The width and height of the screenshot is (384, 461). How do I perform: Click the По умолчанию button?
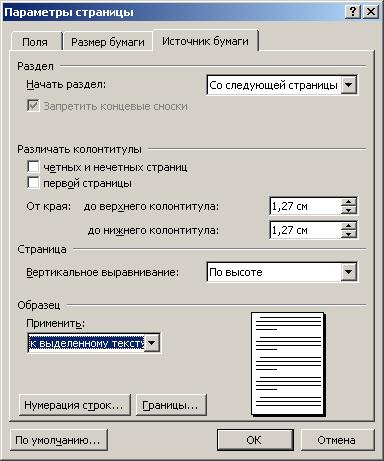click(x=58, y=440)
